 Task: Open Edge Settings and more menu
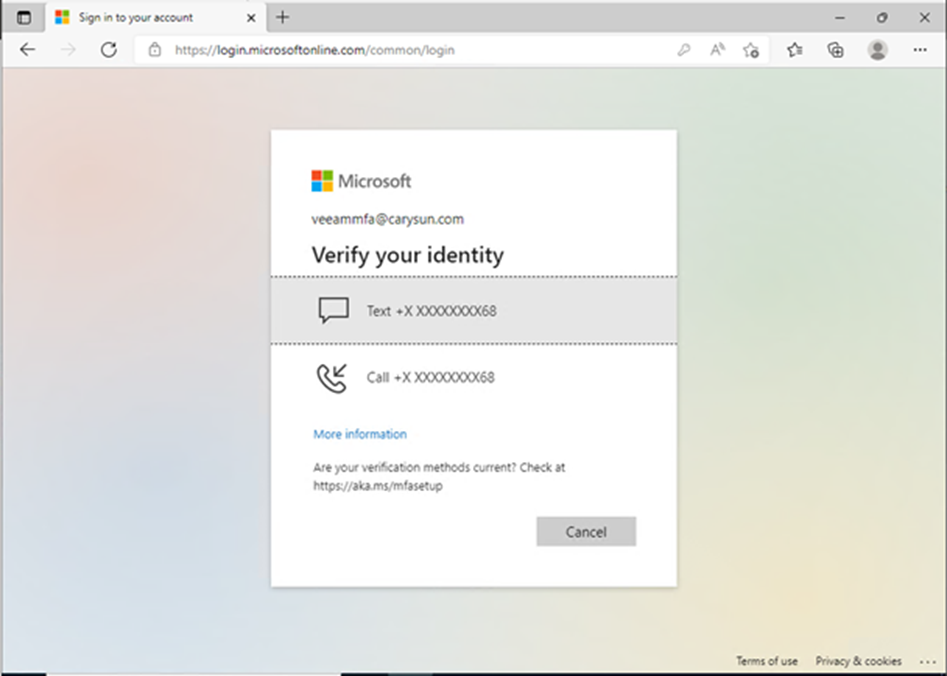pos(920,50)
